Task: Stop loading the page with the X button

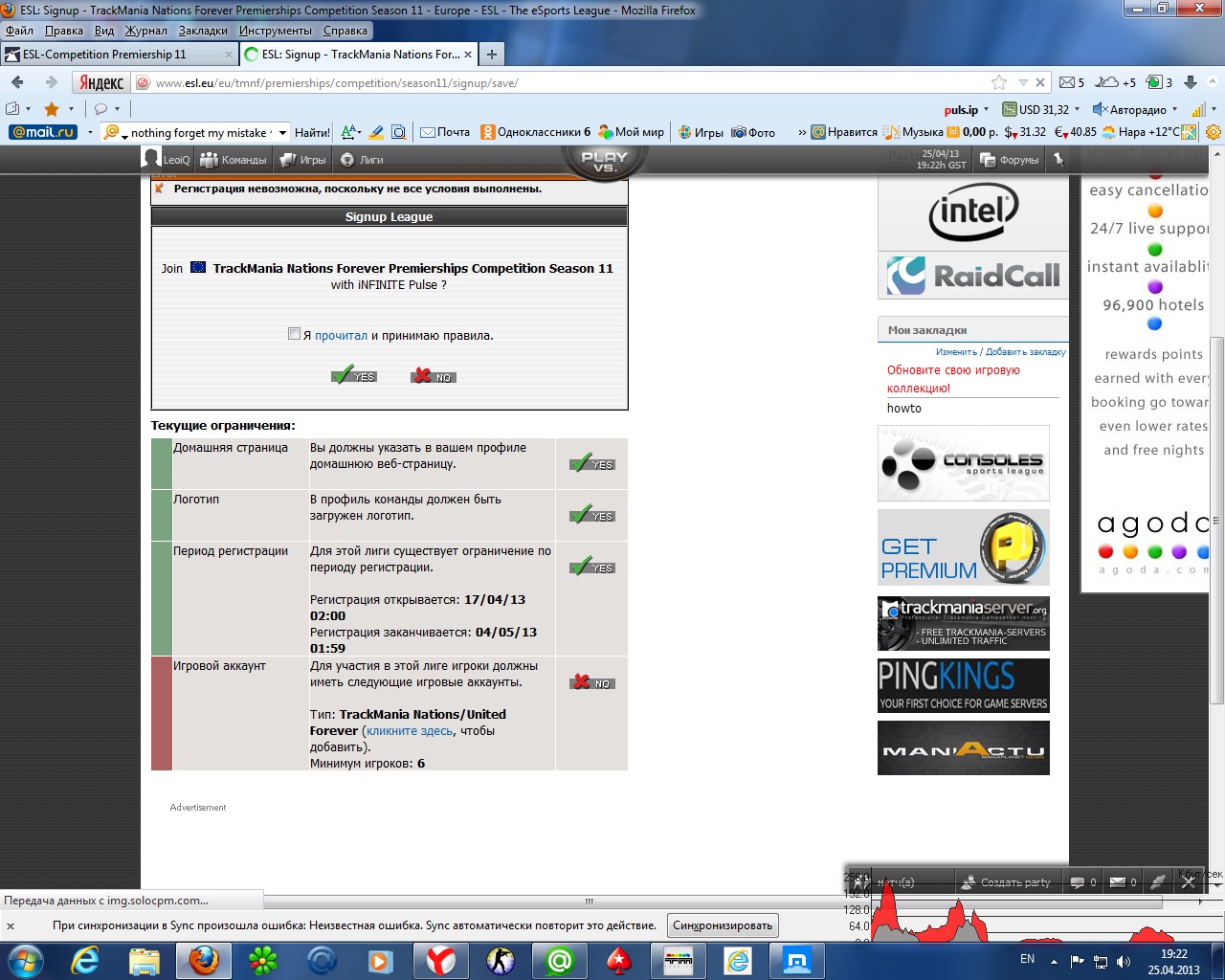Action: 1040,82
